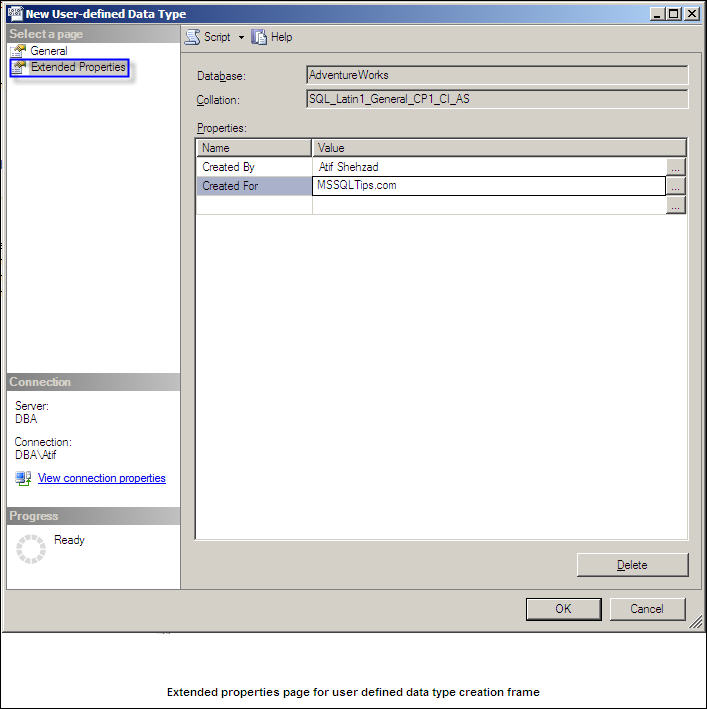Click the Cancel button
The width and height of the screenshot is (707, 709).
(x=647, y=609)
